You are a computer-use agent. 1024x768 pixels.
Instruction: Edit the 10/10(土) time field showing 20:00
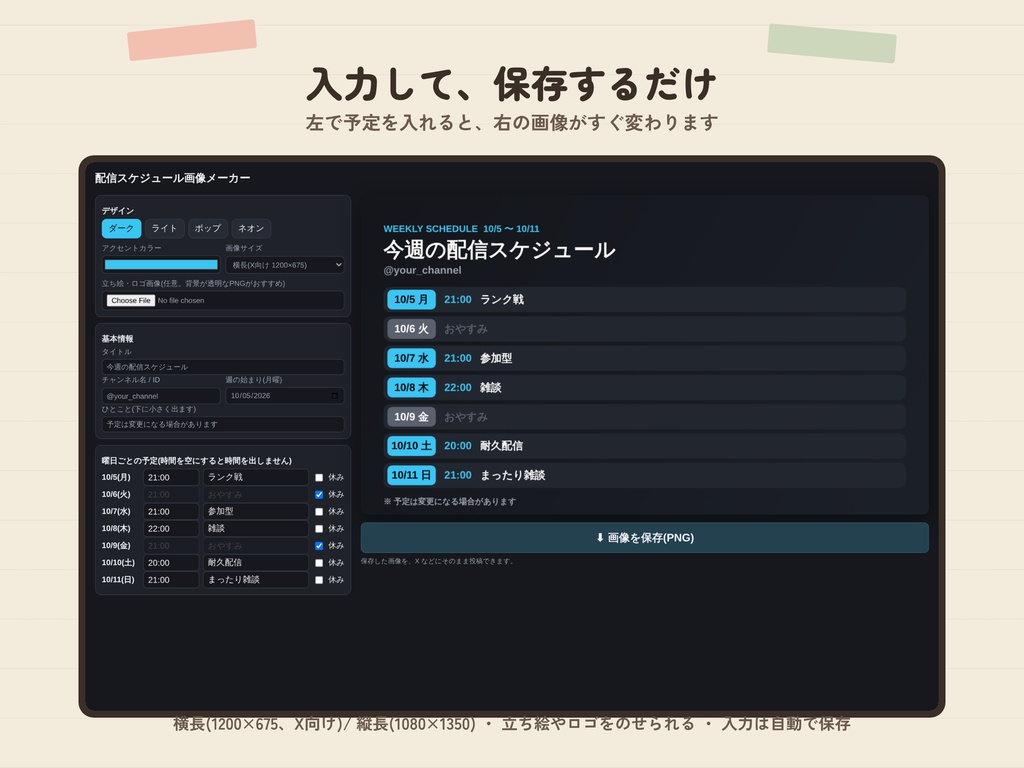171,562
